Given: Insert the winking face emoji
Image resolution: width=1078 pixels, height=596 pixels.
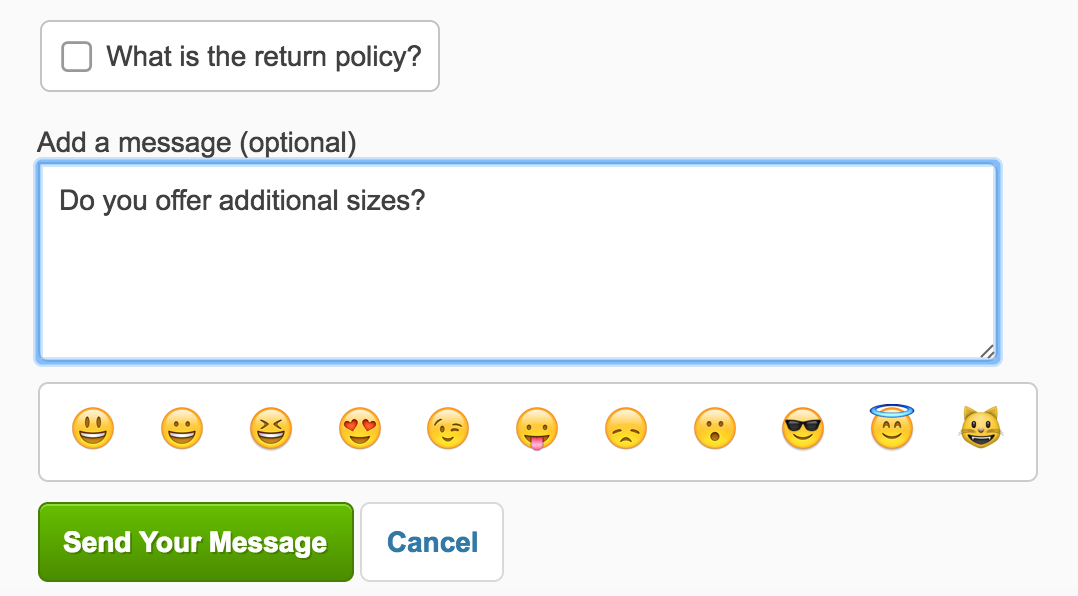Looking at the screenshot, I should [x=448, y=430].
